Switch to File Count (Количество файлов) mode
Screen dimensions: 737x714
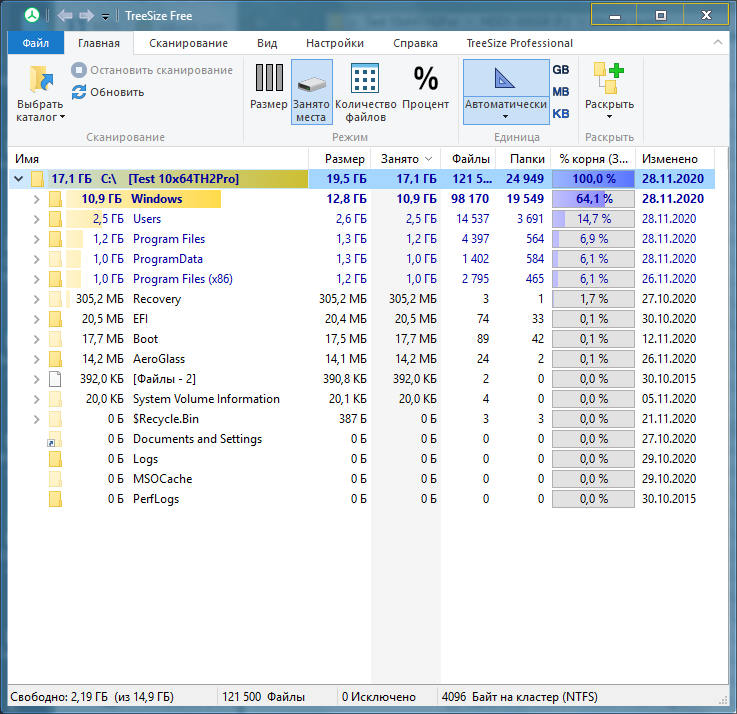coord(365,93)
